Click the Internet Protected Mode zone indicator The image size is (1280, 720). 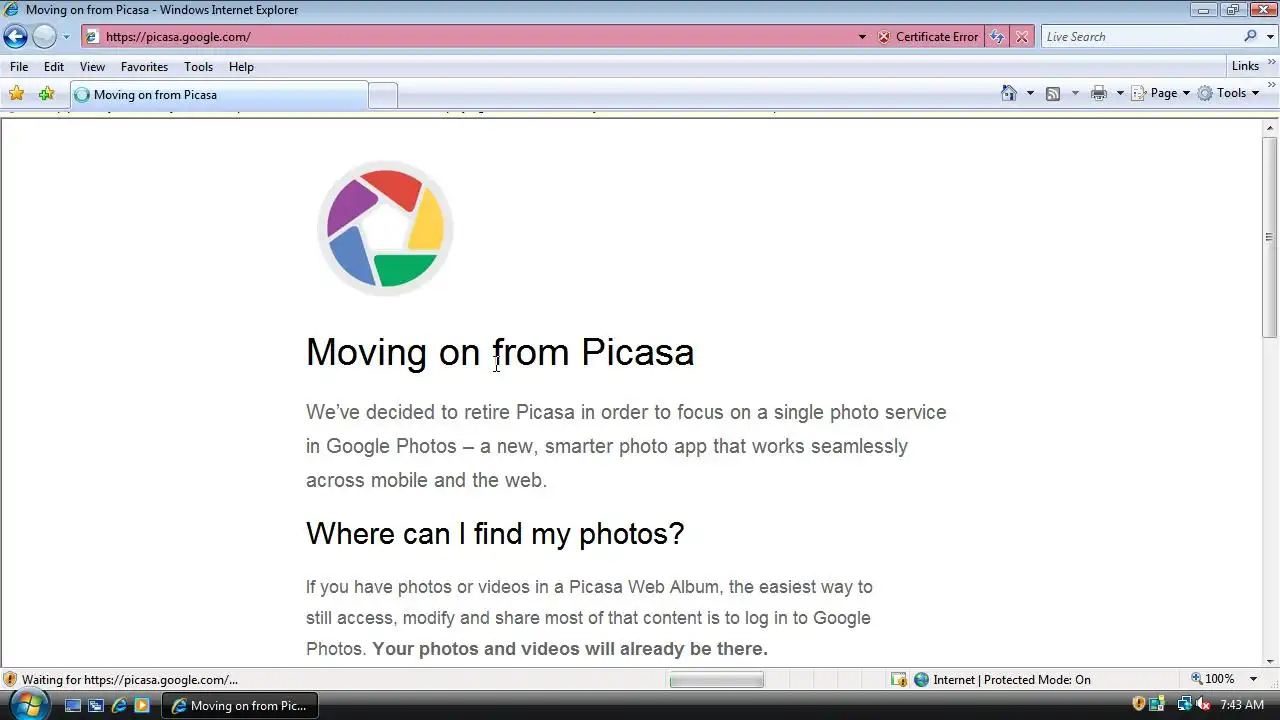pos(1003,680)
